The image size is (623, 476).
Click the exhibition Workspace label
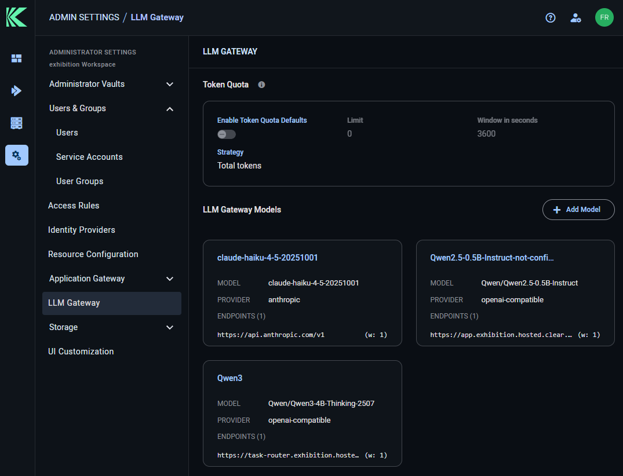(x=82, y=64)
